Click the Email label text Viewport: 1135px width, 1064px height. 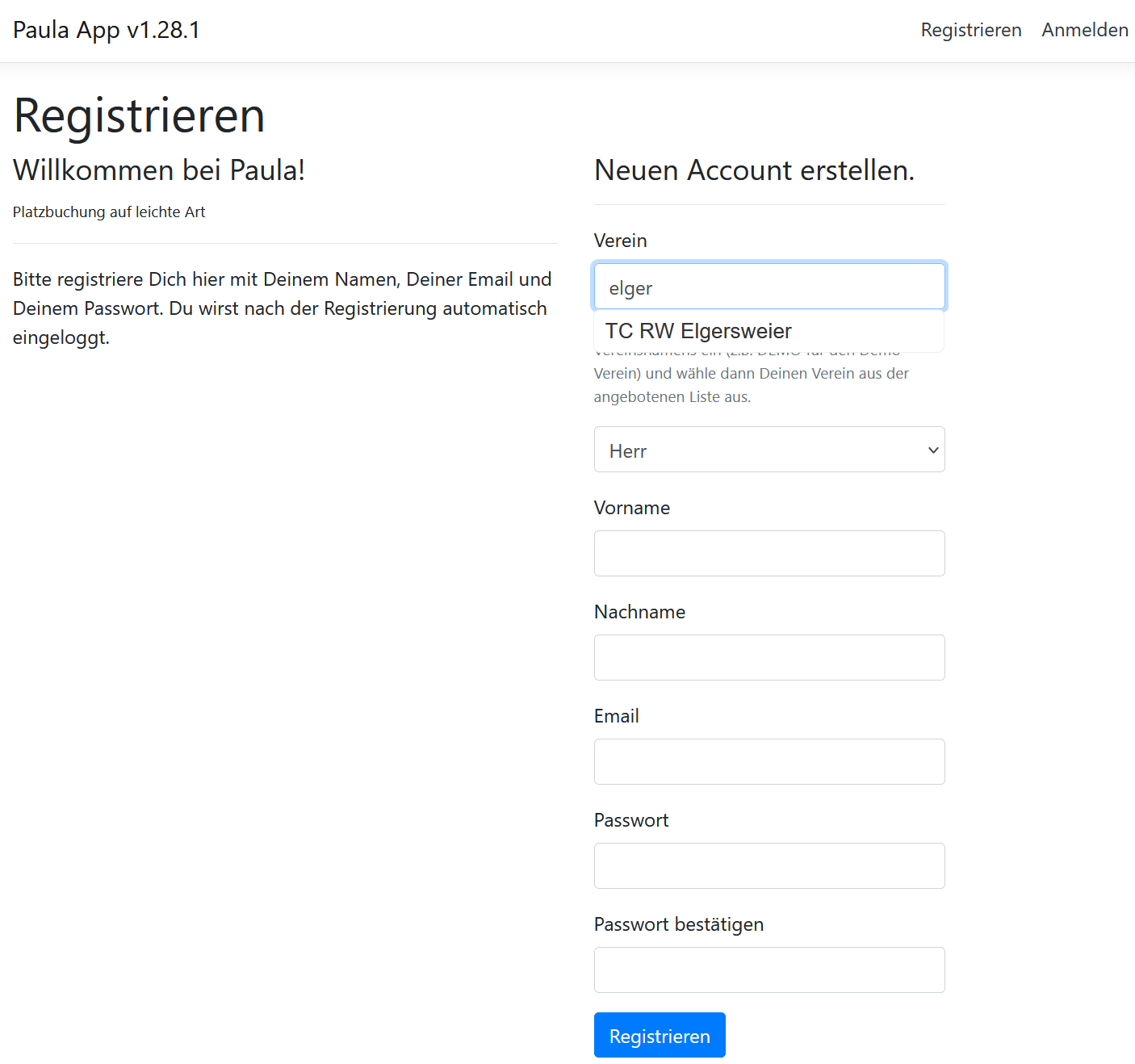coord(616,716)
